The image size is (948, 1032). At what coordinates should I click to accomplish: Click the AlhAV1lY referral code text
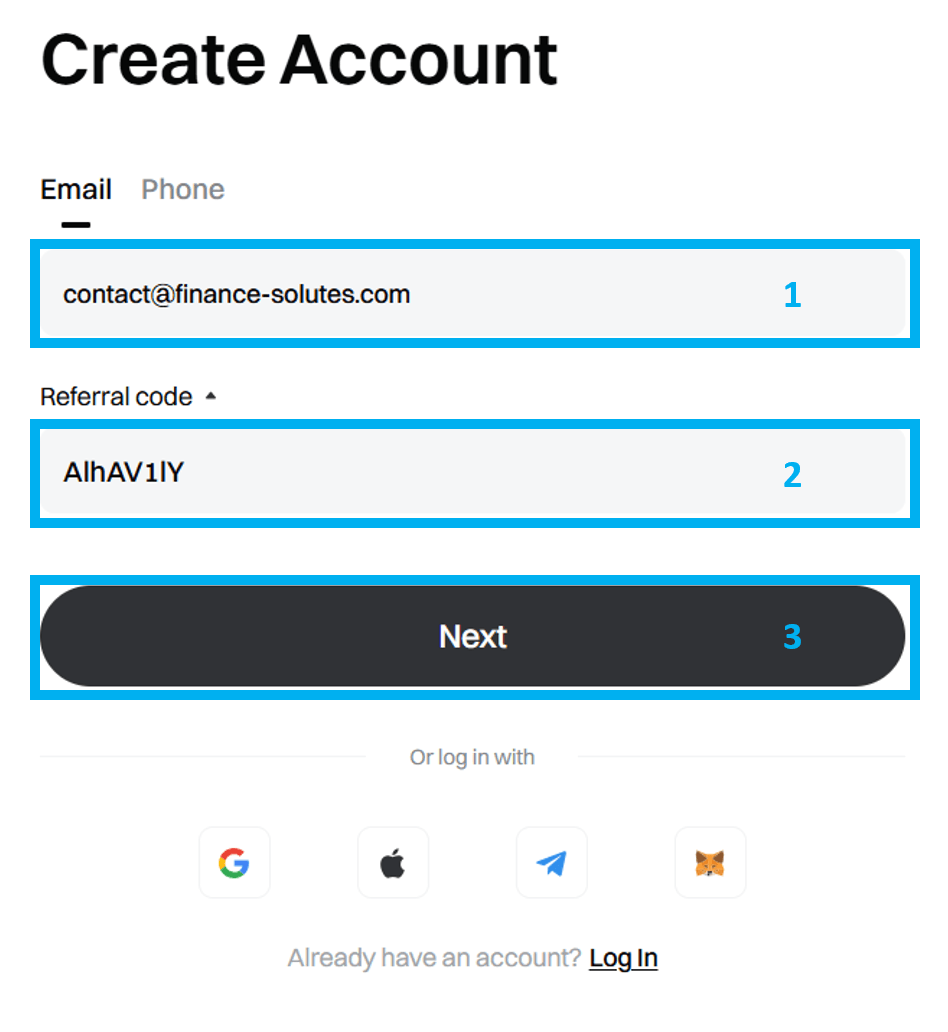(123, 473)
